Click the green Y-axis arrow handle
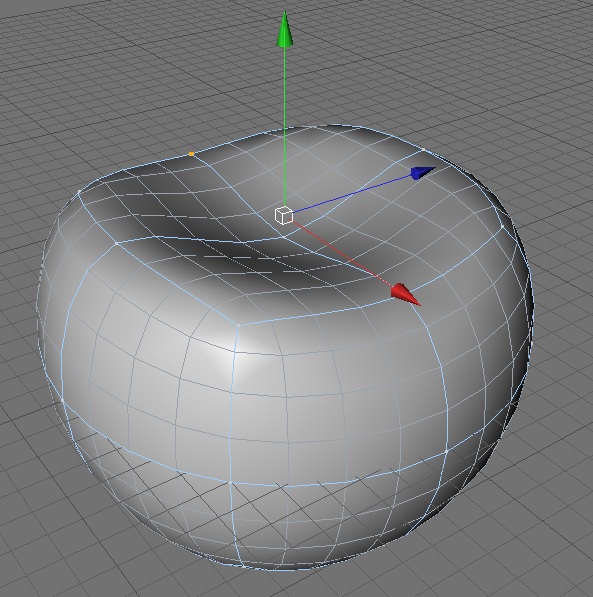Image resolution: width=593 pixels, height=597 pixels. click(285, 30)
